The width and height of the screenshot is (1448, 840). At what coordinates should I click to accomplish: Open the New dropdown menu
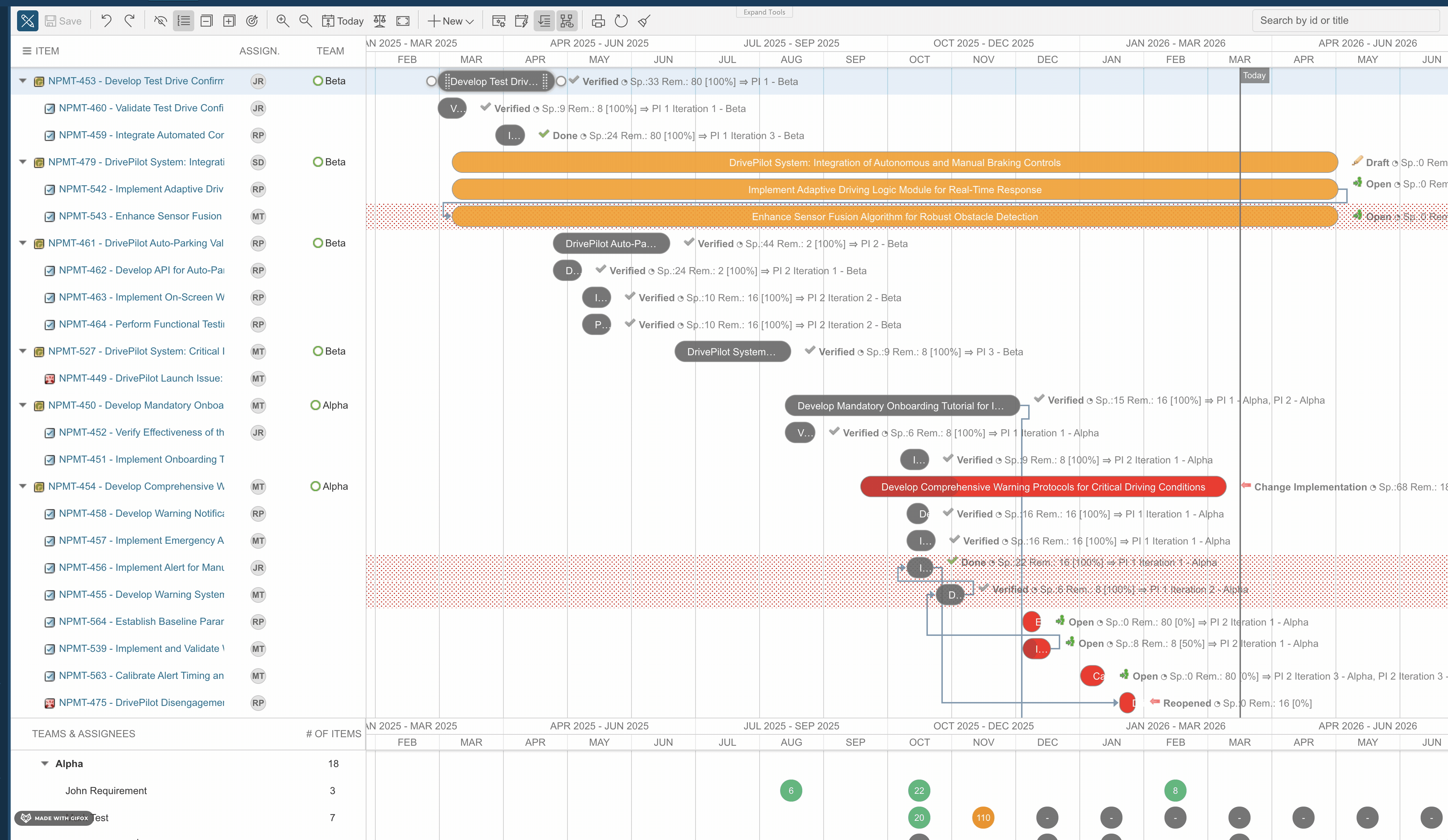[x=451, y=21]
